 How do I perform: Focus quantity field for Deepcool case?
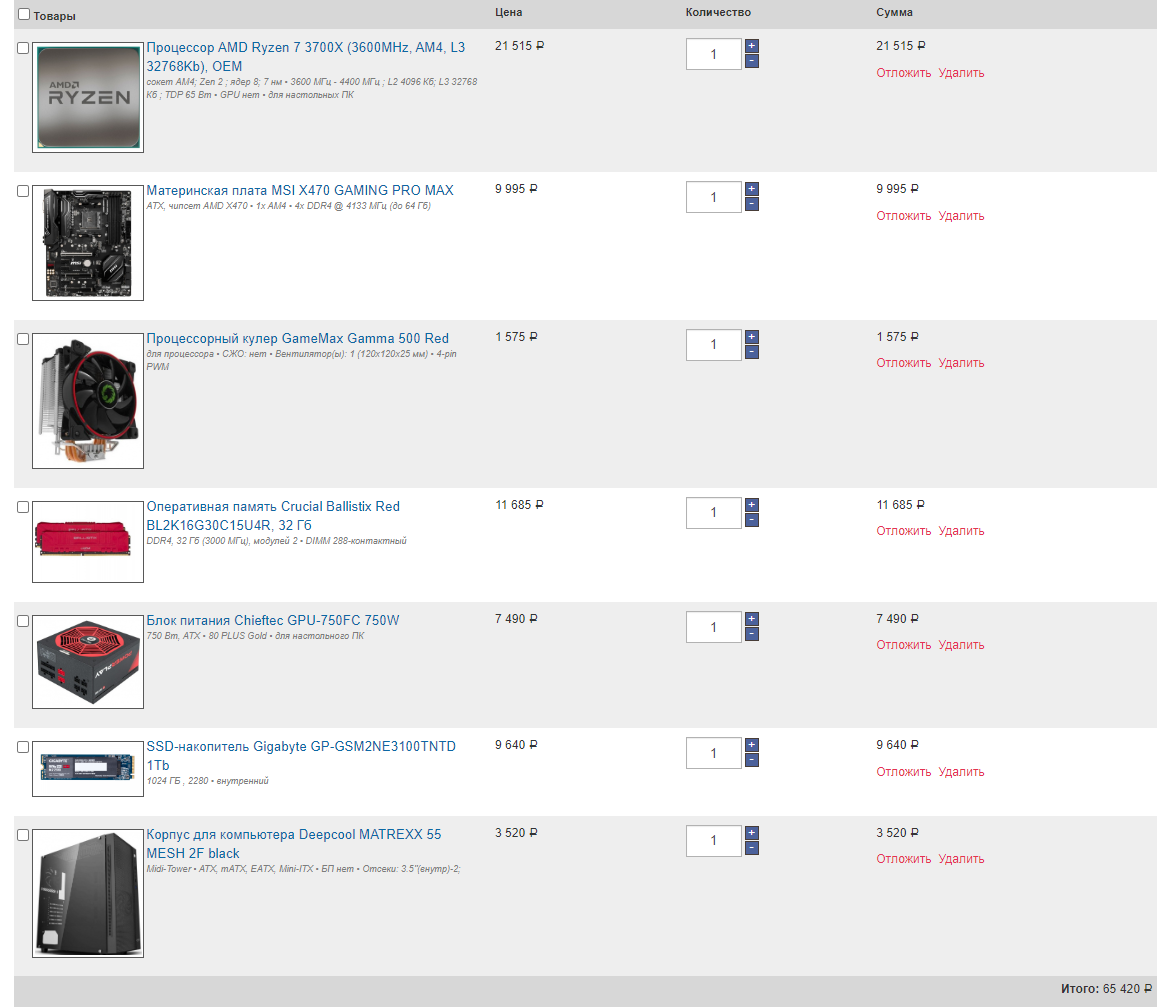click(x=713, y=841)
